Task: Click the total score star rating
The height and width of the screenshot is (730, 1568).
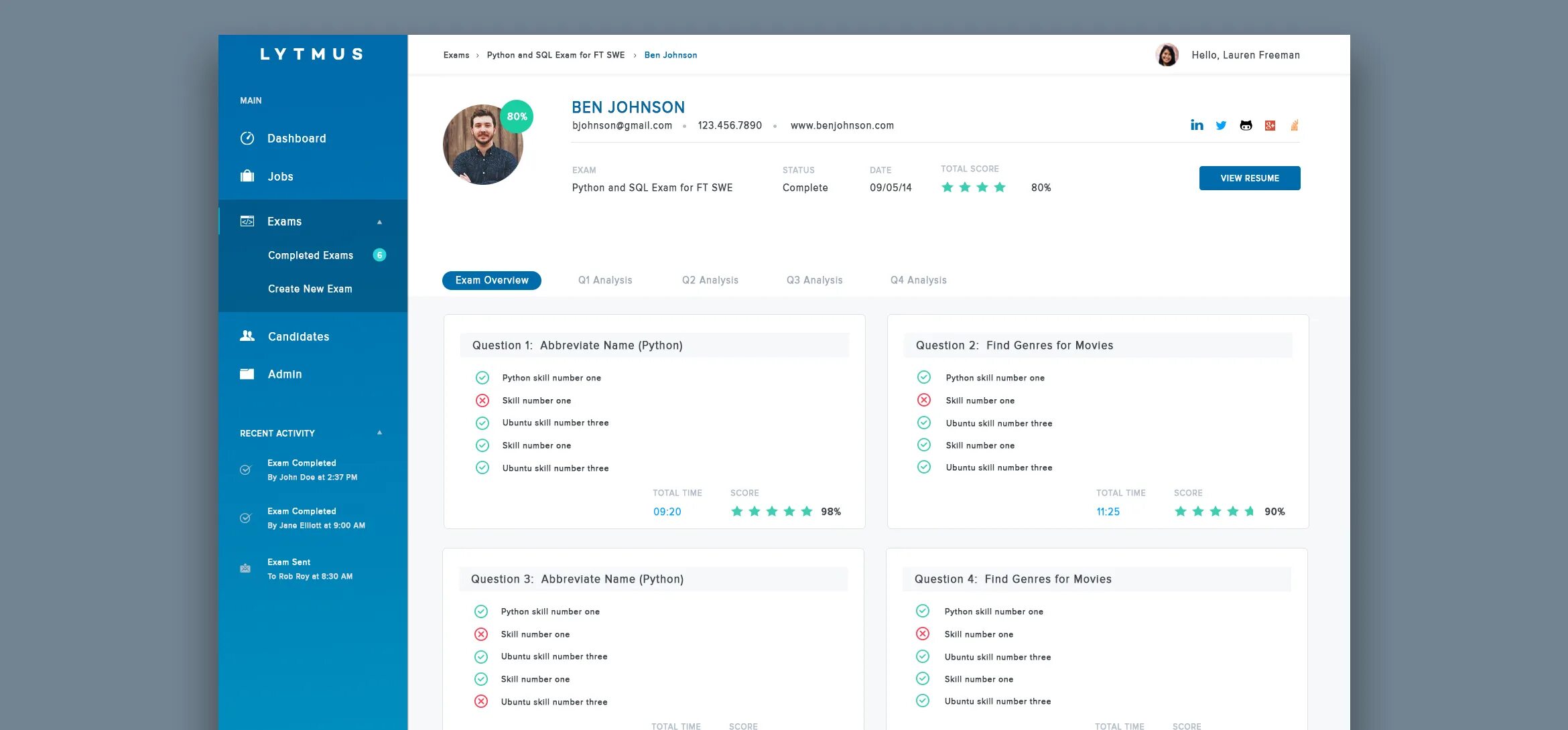Action: 974,188
